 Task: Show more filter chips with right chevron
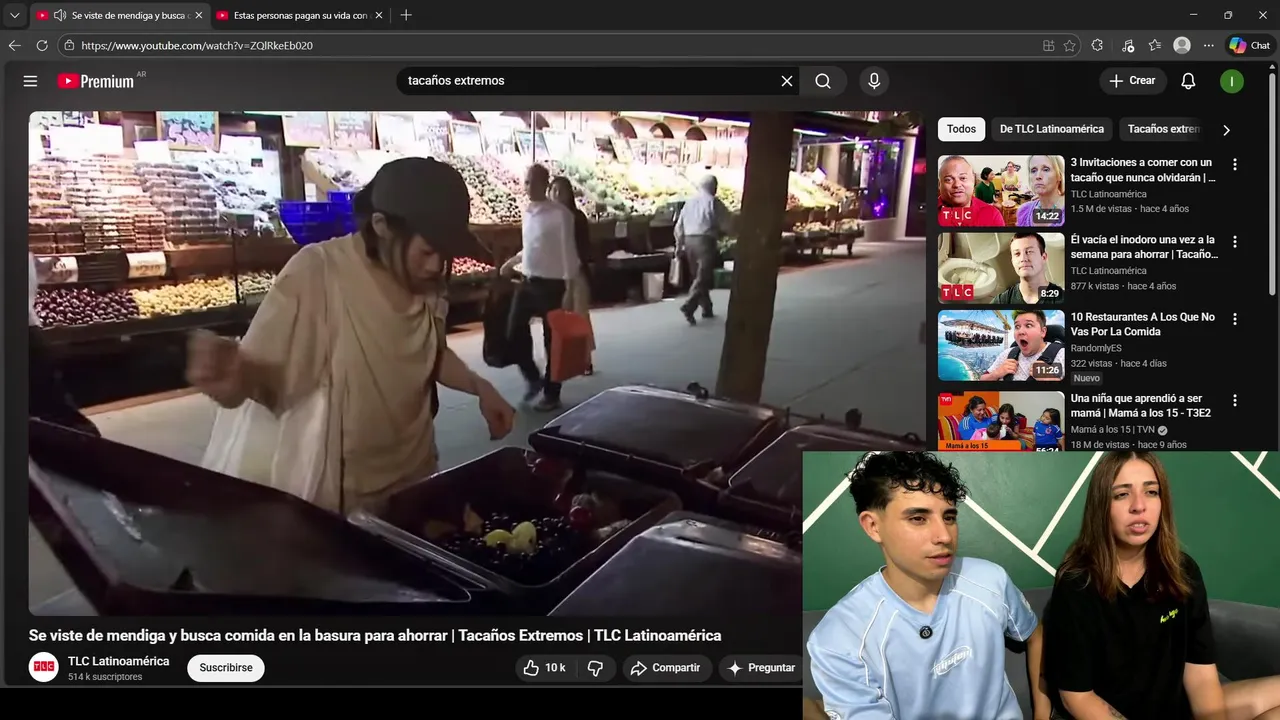coord(1226,130)
